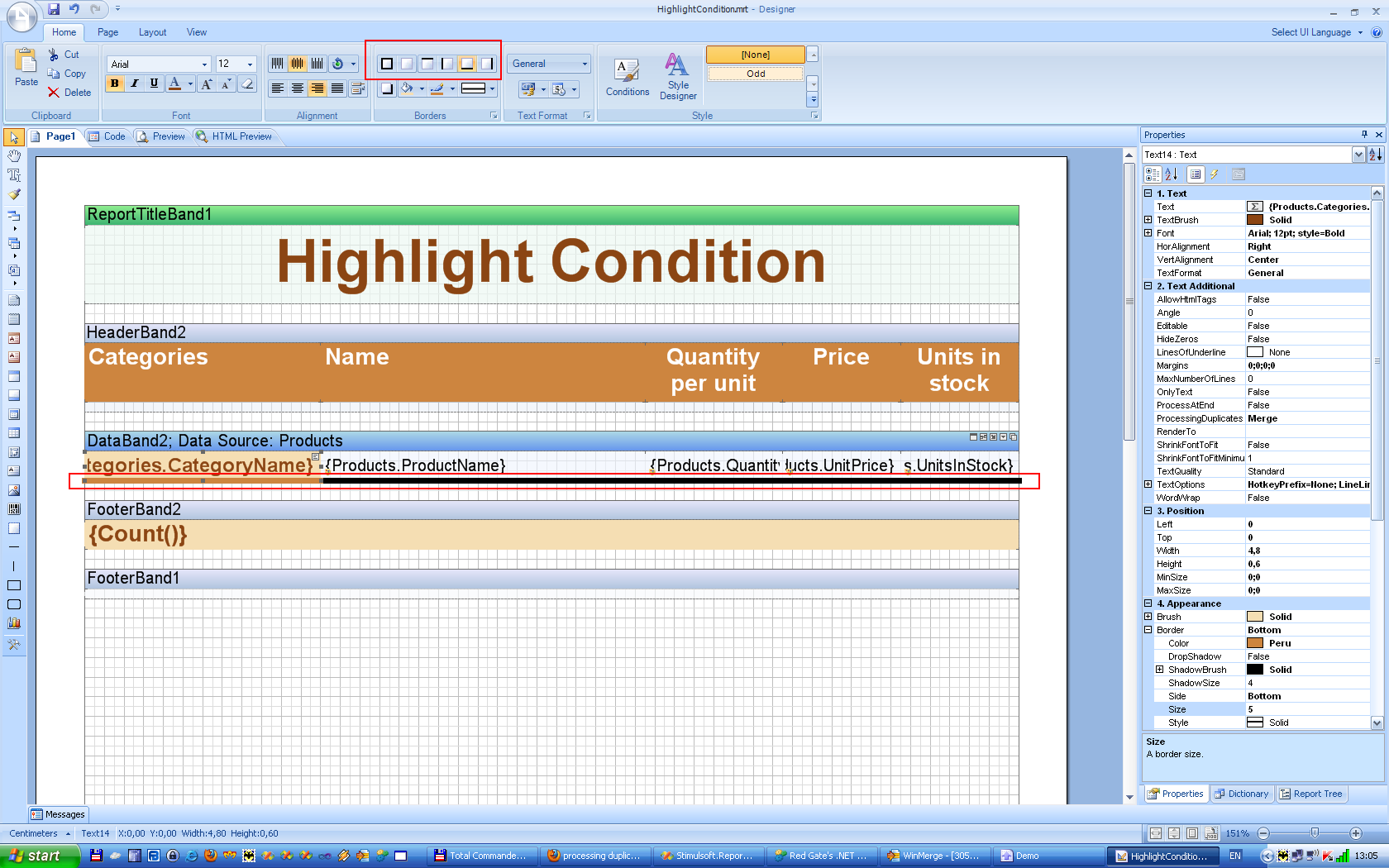Screen dimensions: 1389x868
Task: Decrease font size with shrink font icon
Action: pyautogui.click(x=226, y=83)
